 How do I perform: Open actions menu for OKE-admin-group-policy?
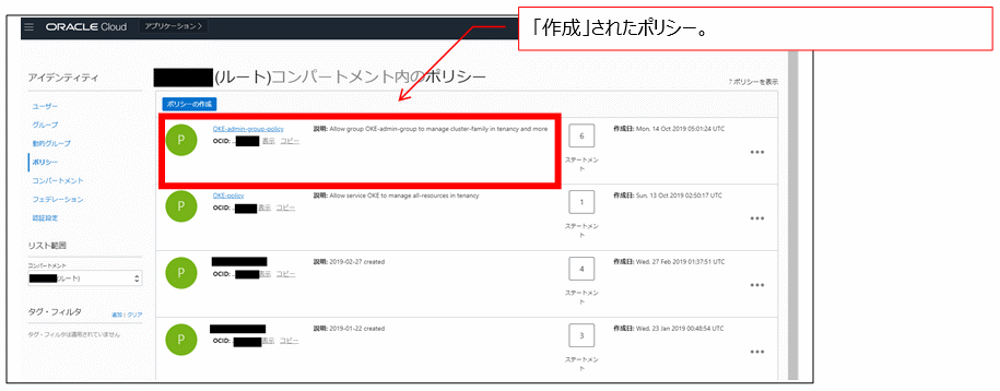(x=757, y=152)
